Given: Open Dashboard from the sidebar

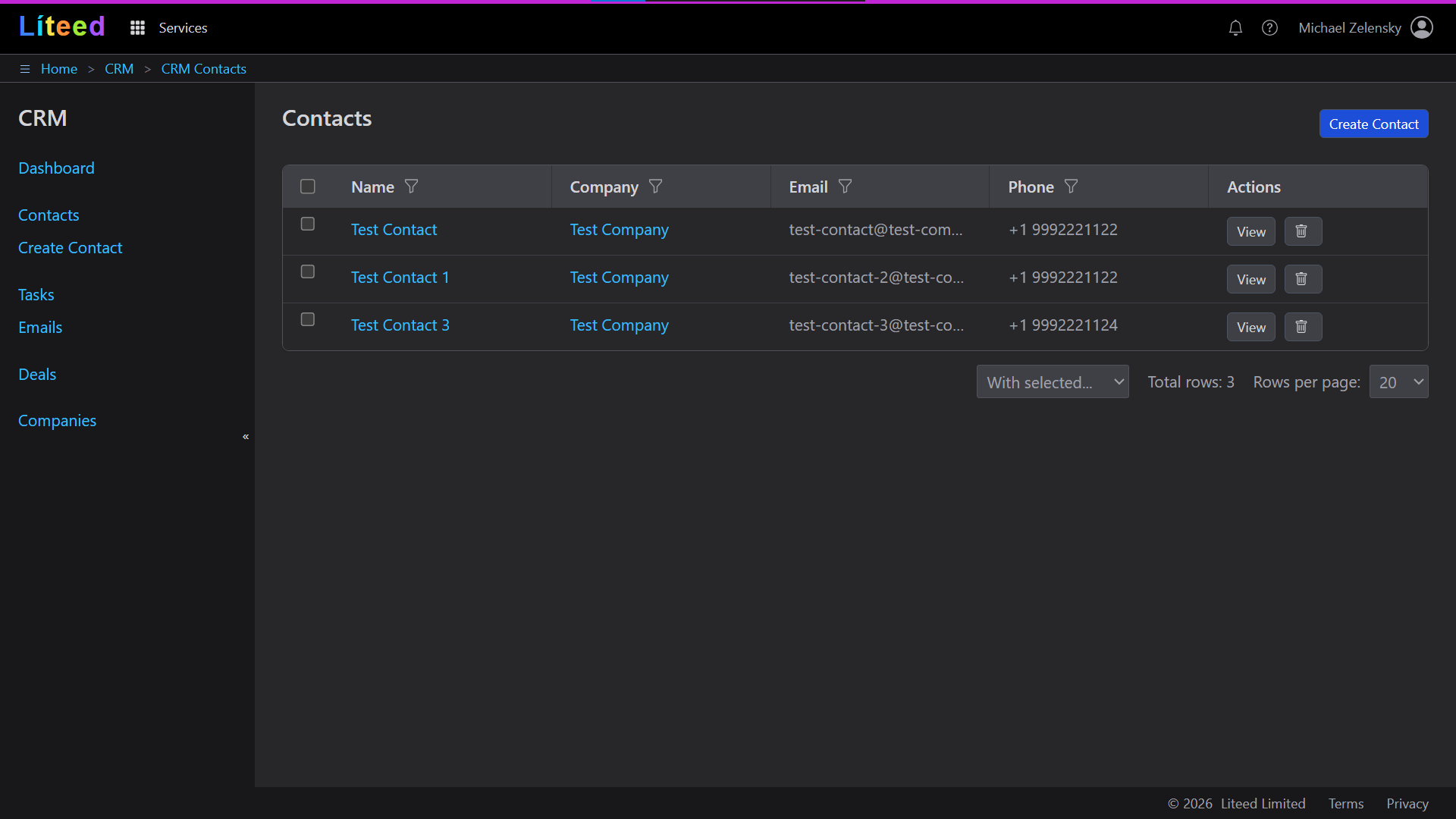Looking at the screenshot, I should pos(56,168).
